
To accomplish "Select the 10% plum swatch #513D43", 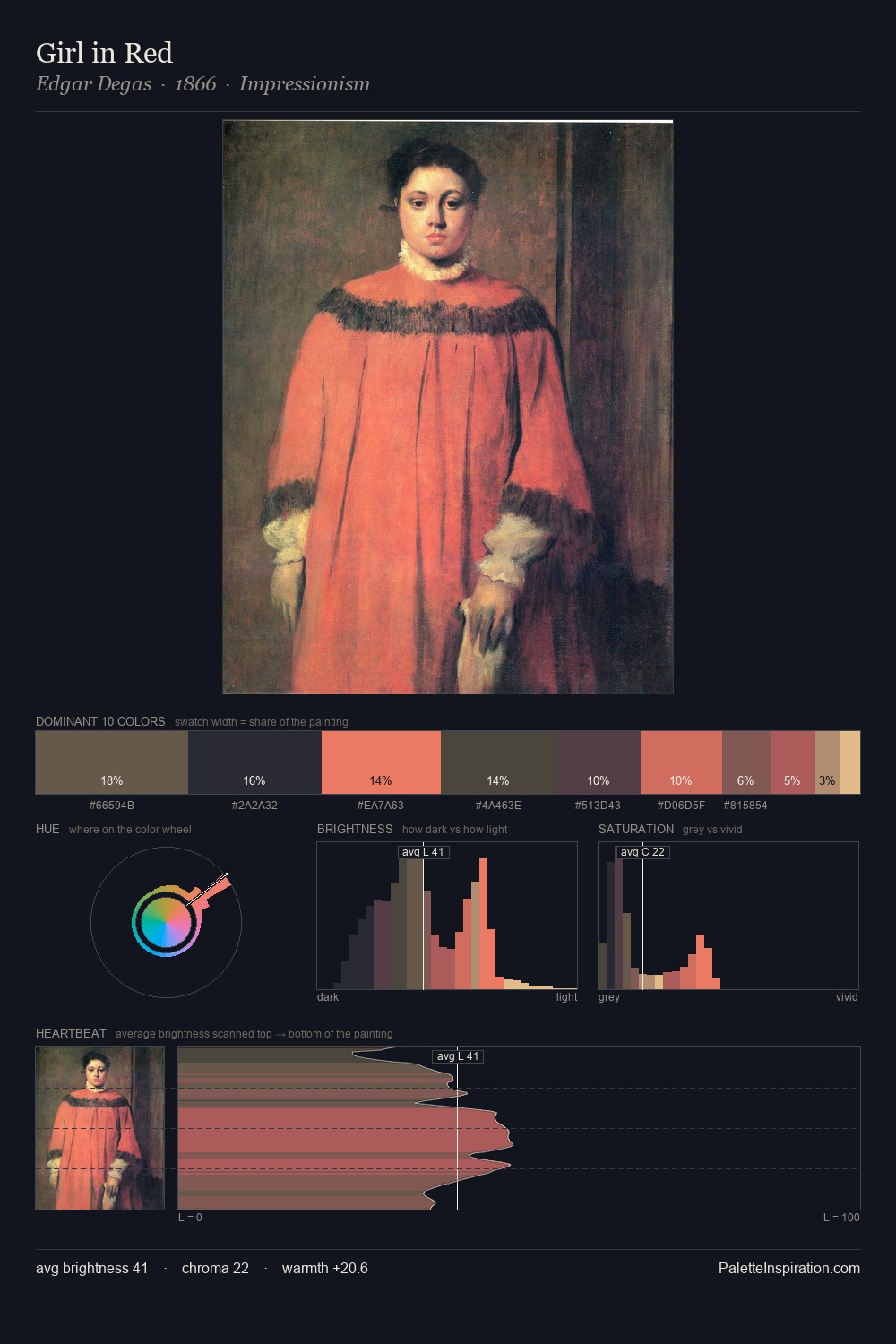I will pos(599,762).
